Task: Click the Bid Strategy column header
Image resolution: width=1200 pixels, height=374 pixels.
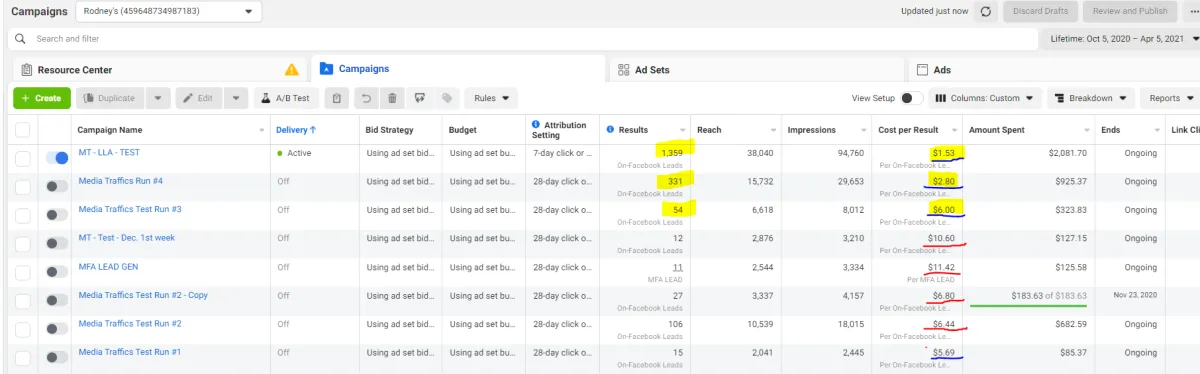Action: [x=390, y=130]
